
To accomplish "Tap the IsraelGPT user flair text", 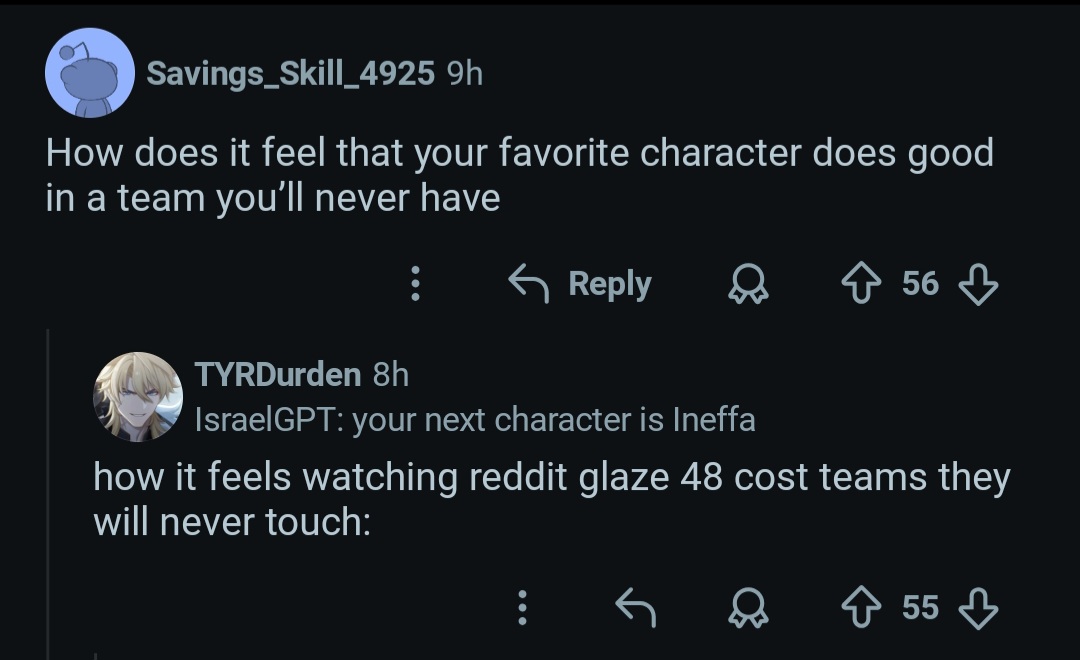I will [x=474, y=420].
